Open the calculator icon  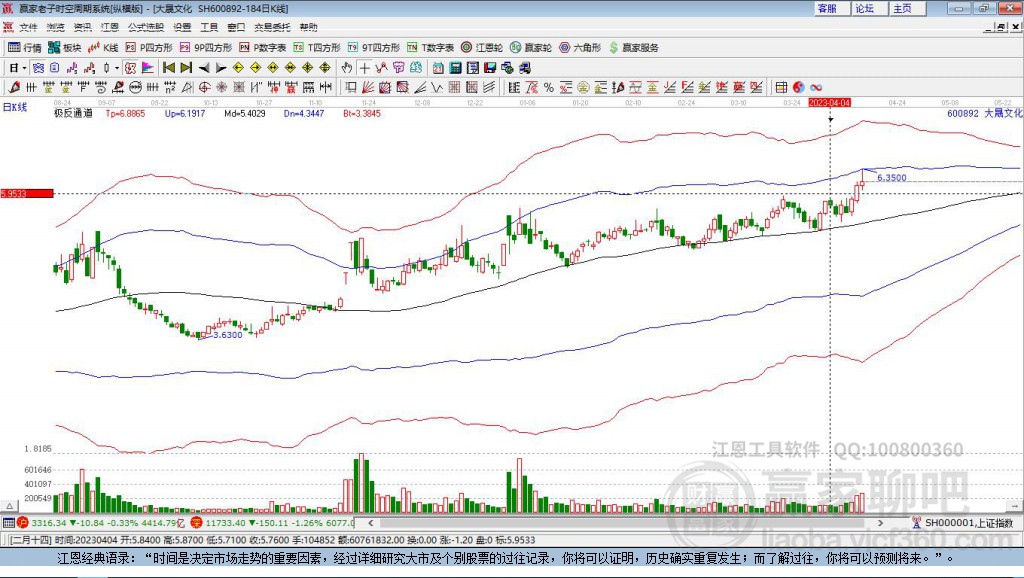456,68
